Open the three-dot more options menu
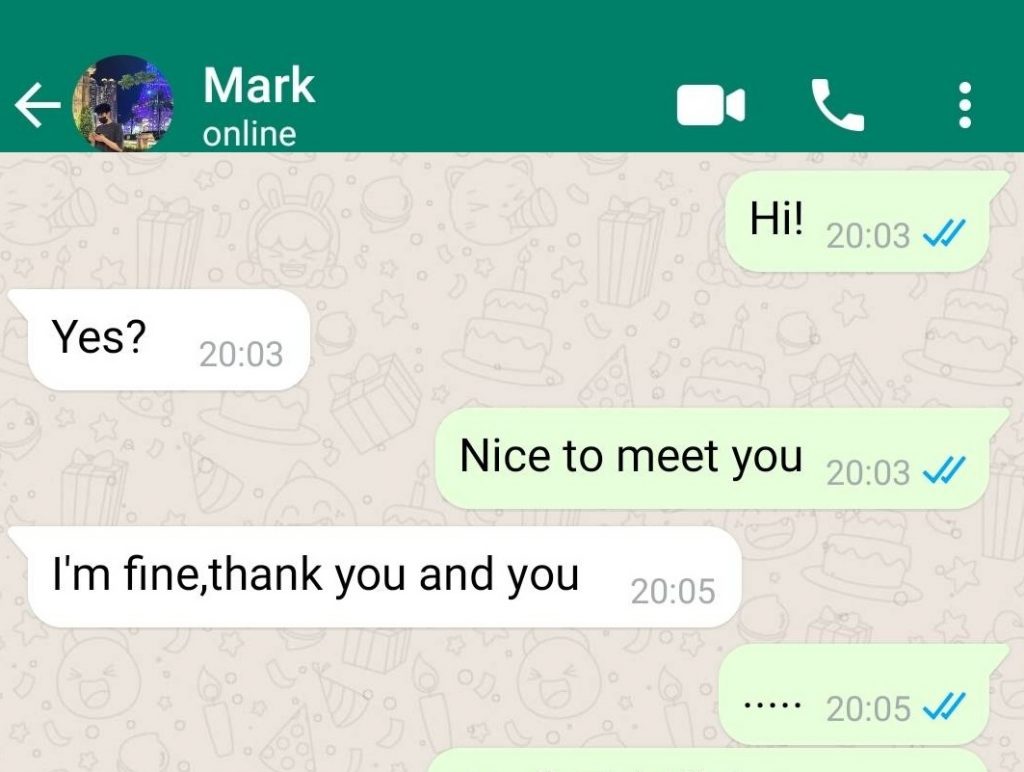Screen dimensions: 1024x772 965,105
